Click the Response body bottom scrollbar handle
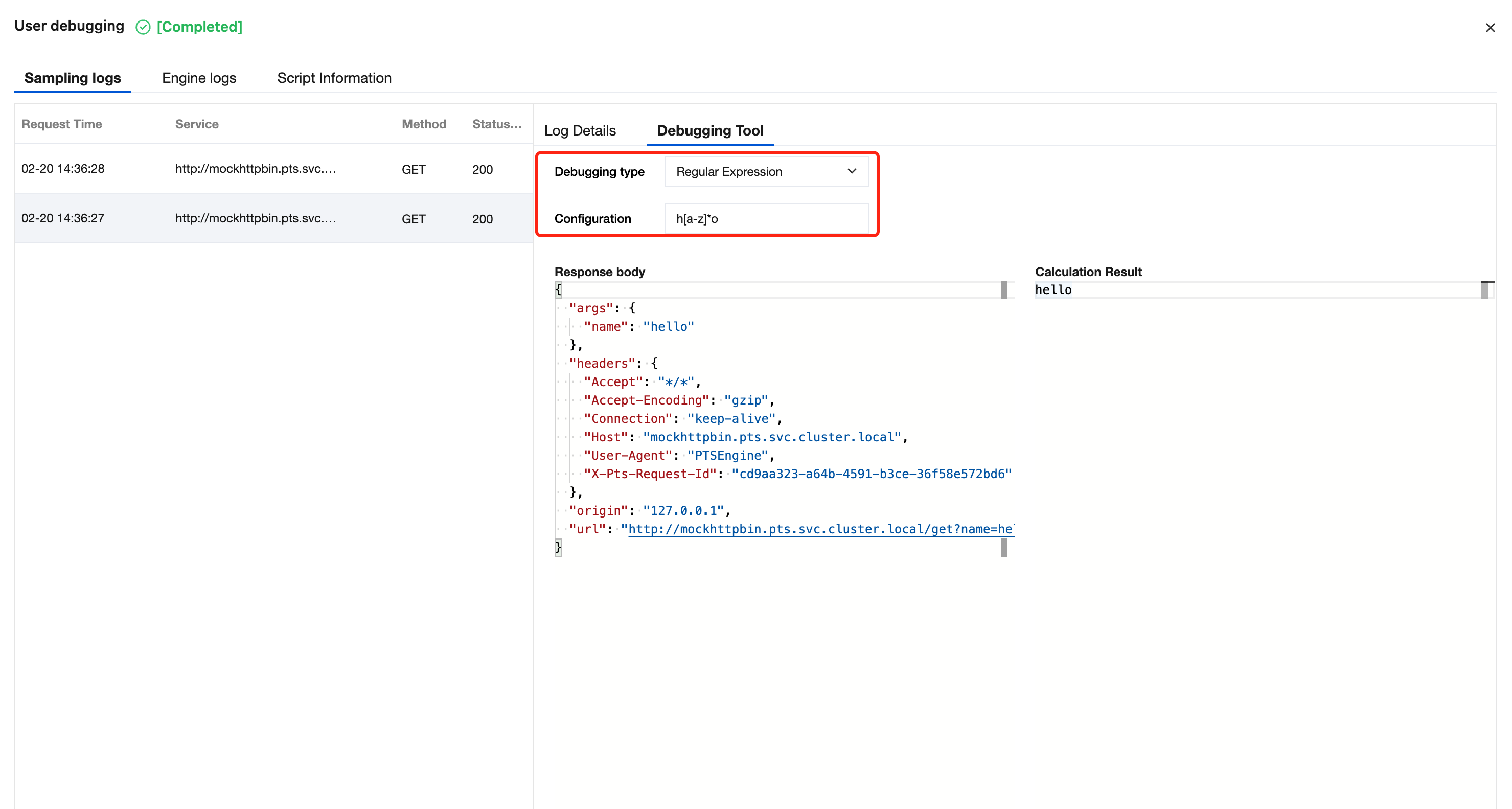The image size is (1512, 809). point(1004,547)
